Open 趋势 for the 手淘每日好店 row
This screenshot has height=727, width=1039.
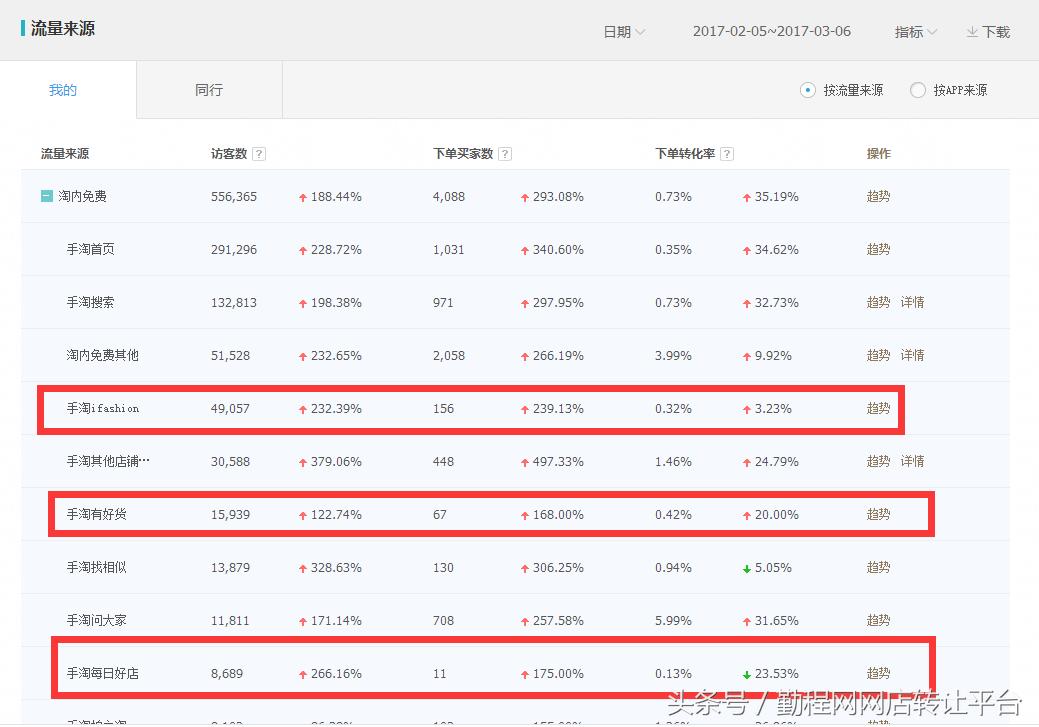[x=878, y=673]
